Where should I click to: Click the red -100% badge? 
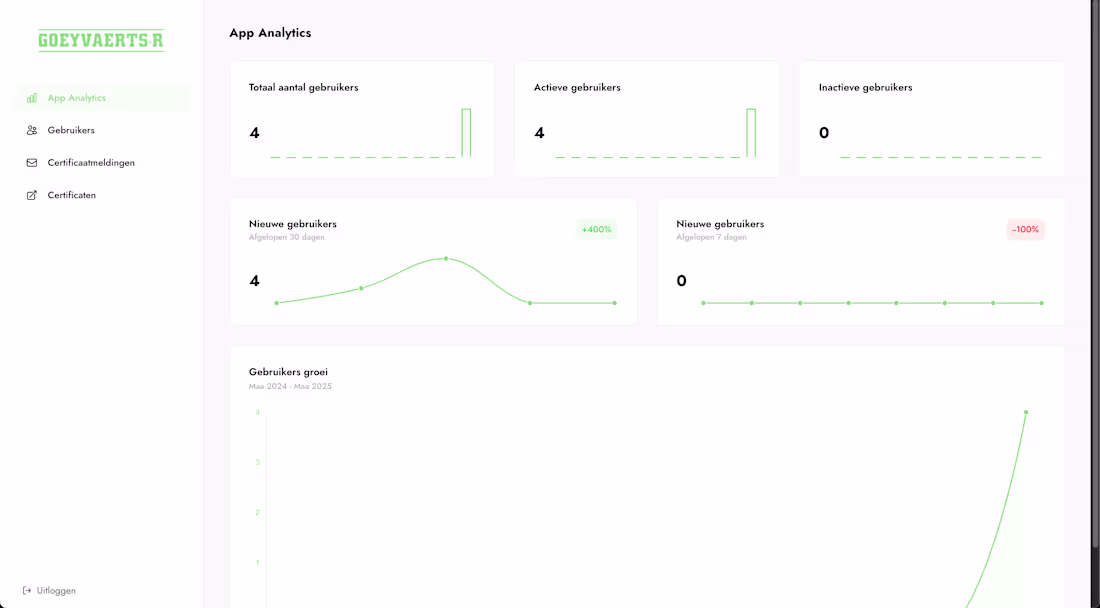1025,229
